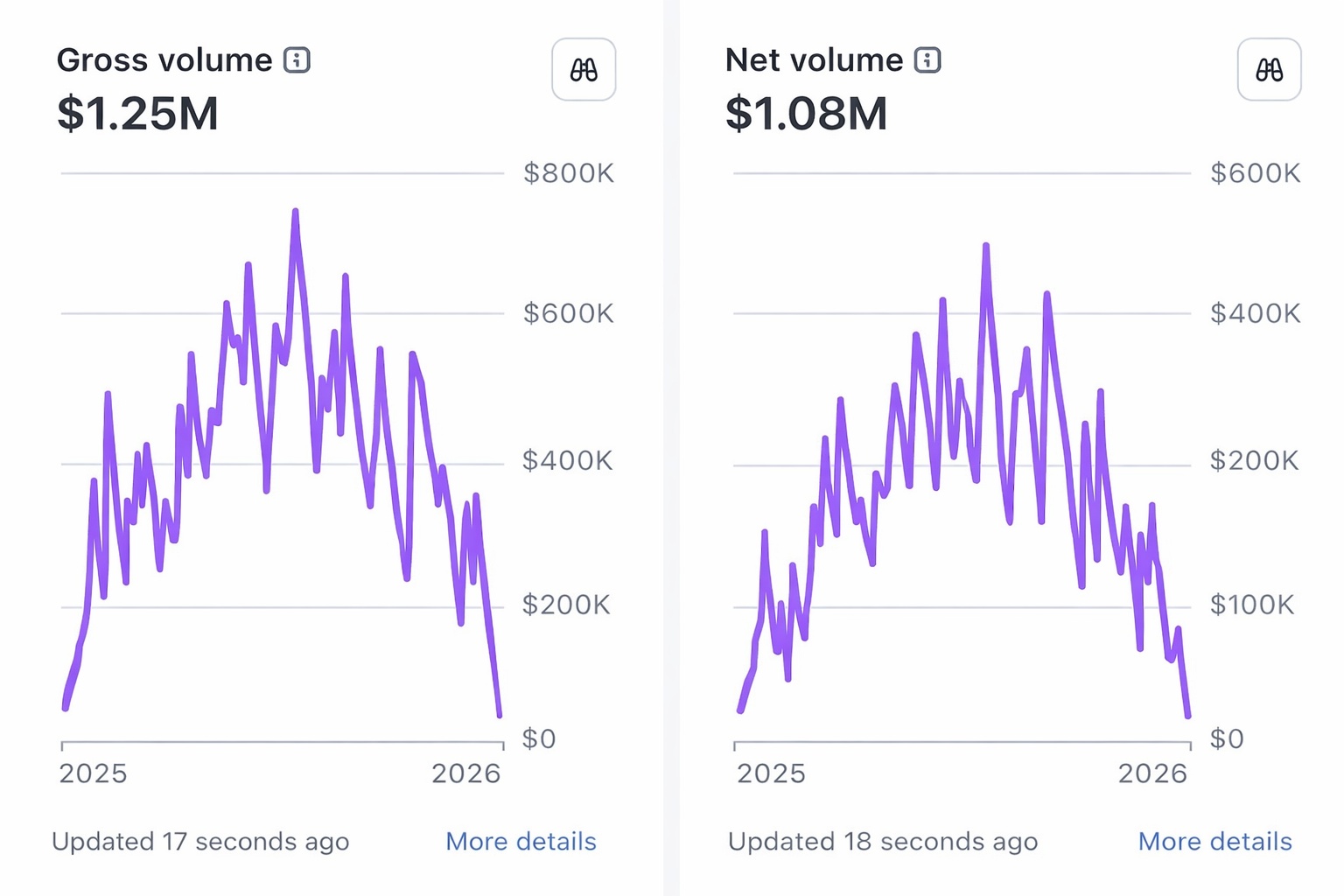Click the 2026 axis label on the Net volume chart
Viewport: 1344px width, 896px height.
click(x=1152, y=773)
